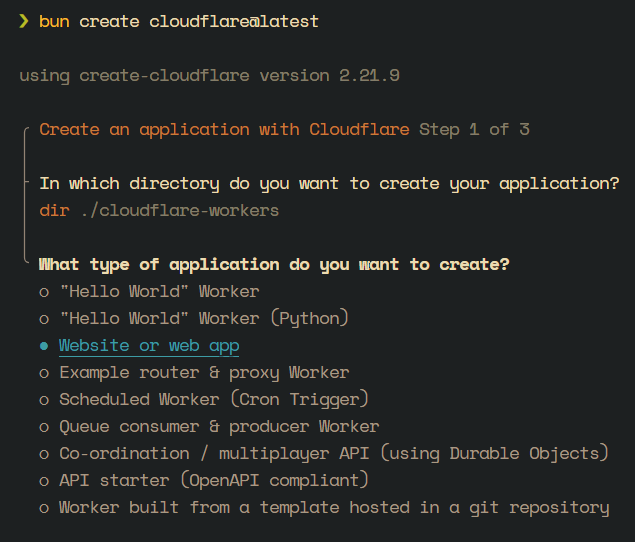This screenshot has width=635, height=542.
Task: Select Example router & proxy Worker bullet
Action: click(x=44, y=373)
